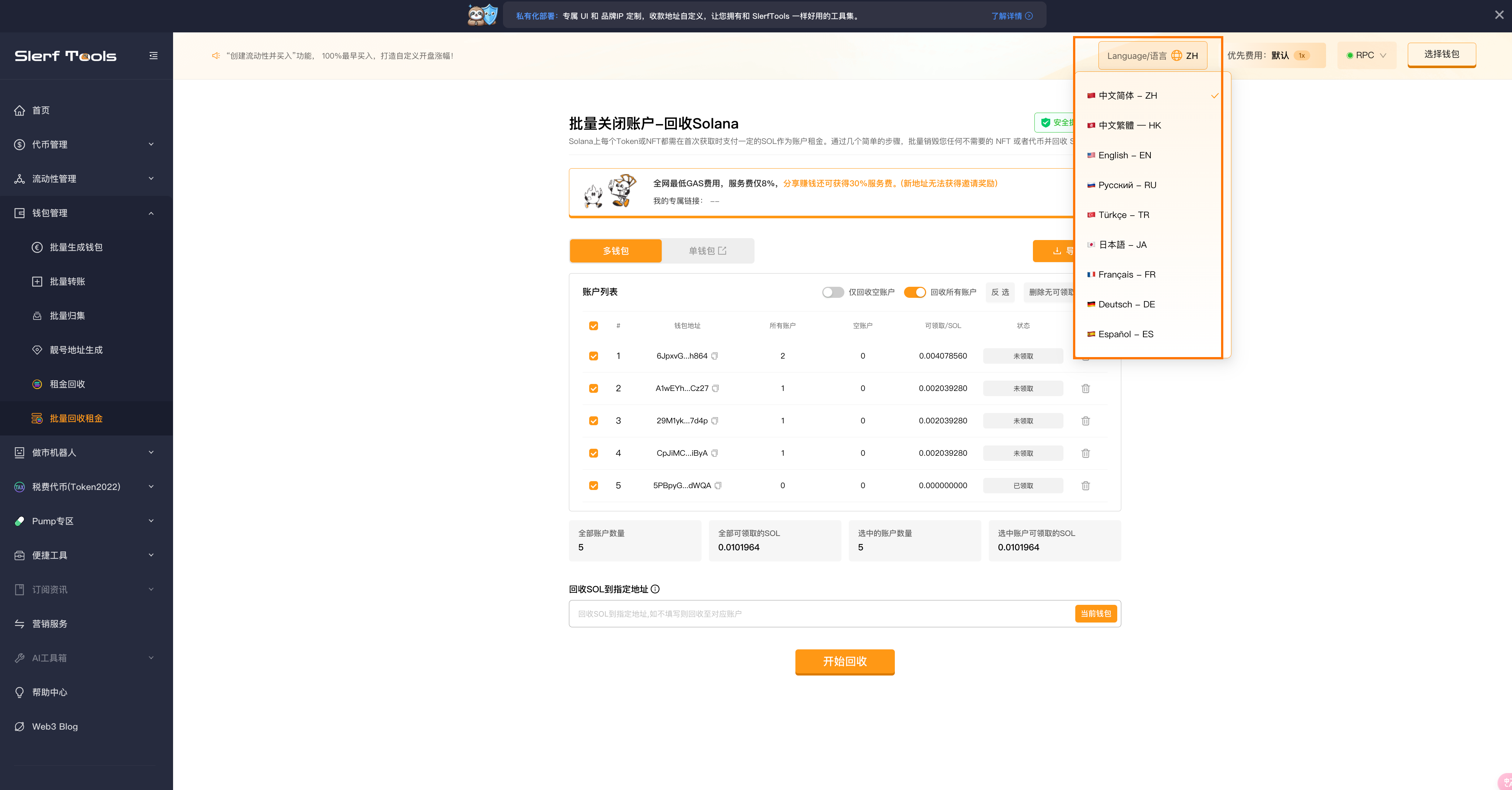
Task: Click the info icon beside 回收SOL到指定地址
Action: pos(655,589)
